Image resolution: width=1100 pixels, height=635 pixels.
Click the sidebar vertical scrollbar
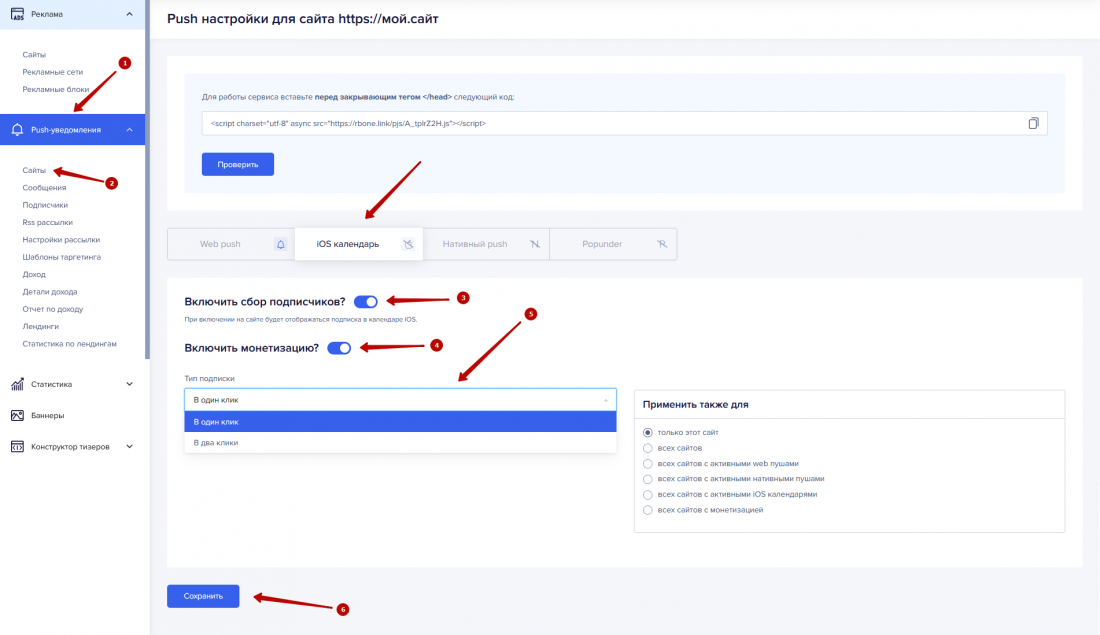[x=147, y=180]
